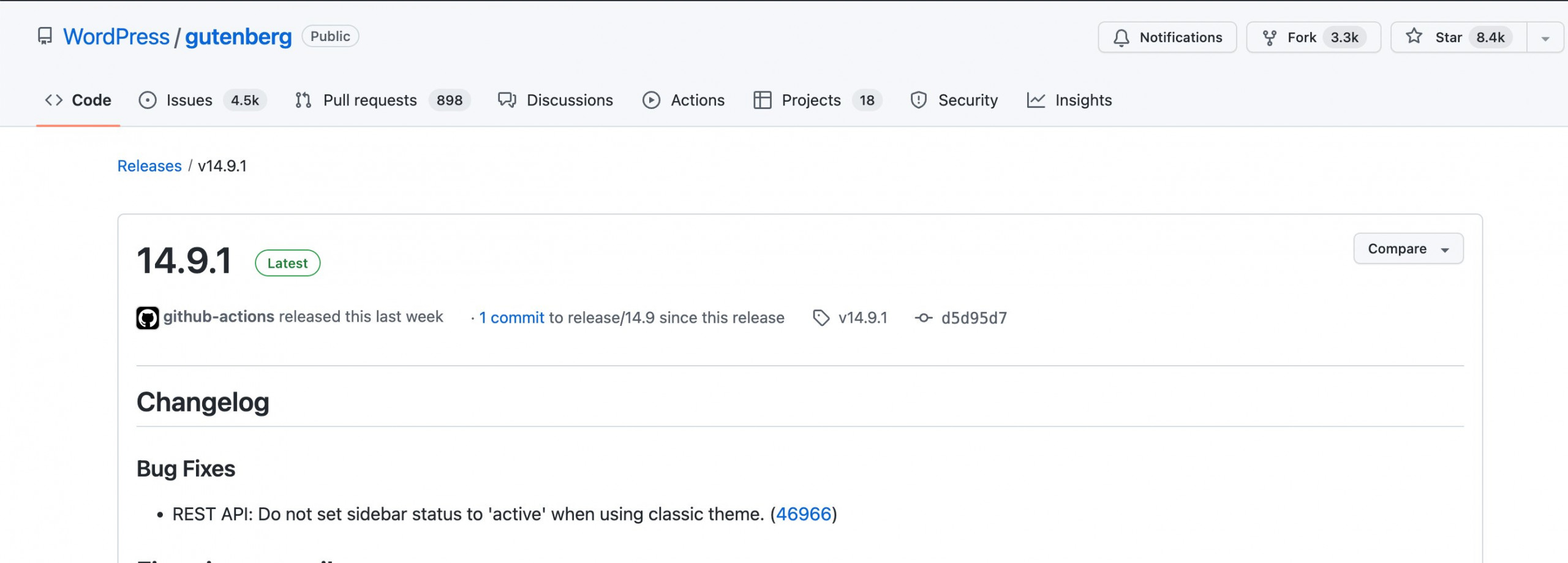Viewport: 1568px width, 563px height.
Task: Open the Discussions tab
Action: click(570, 100)
